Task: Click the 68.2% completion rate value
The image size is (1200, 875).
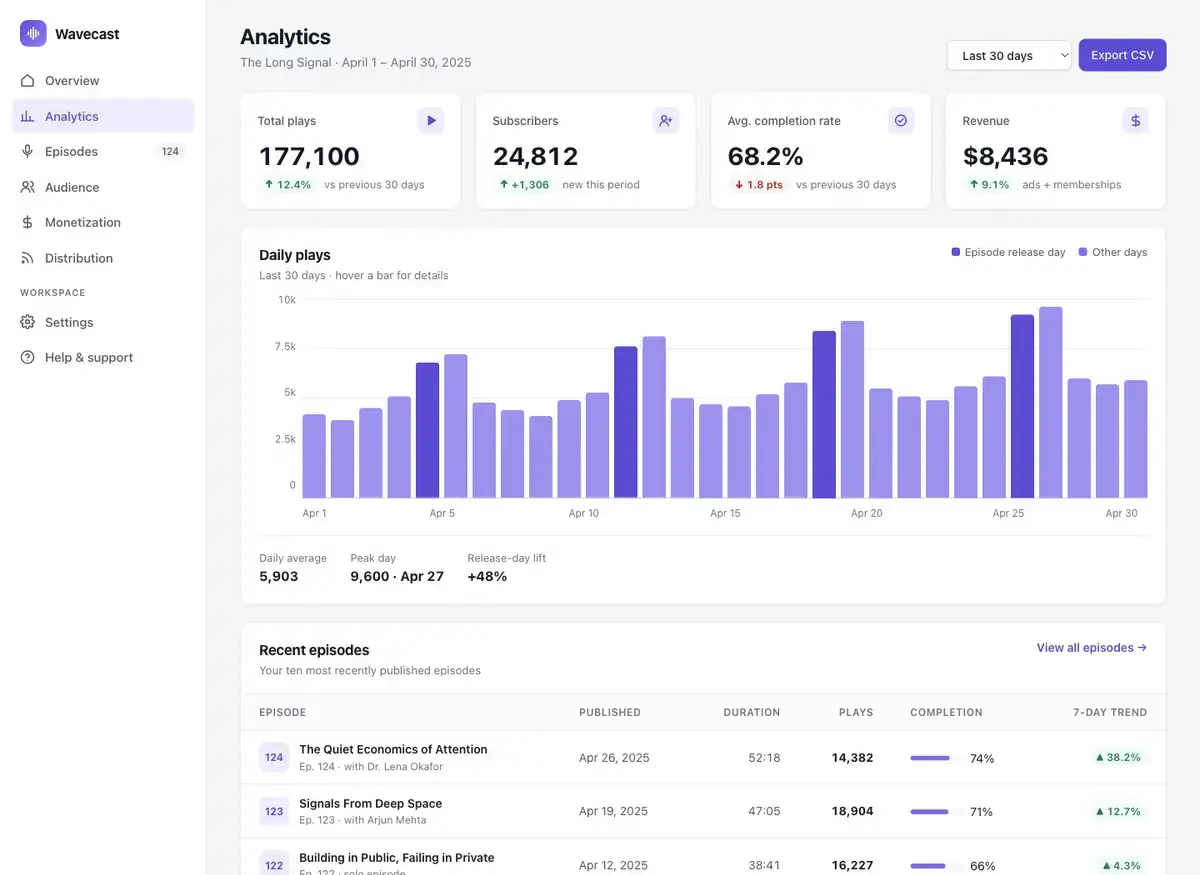Action: (x=765, y=156)
